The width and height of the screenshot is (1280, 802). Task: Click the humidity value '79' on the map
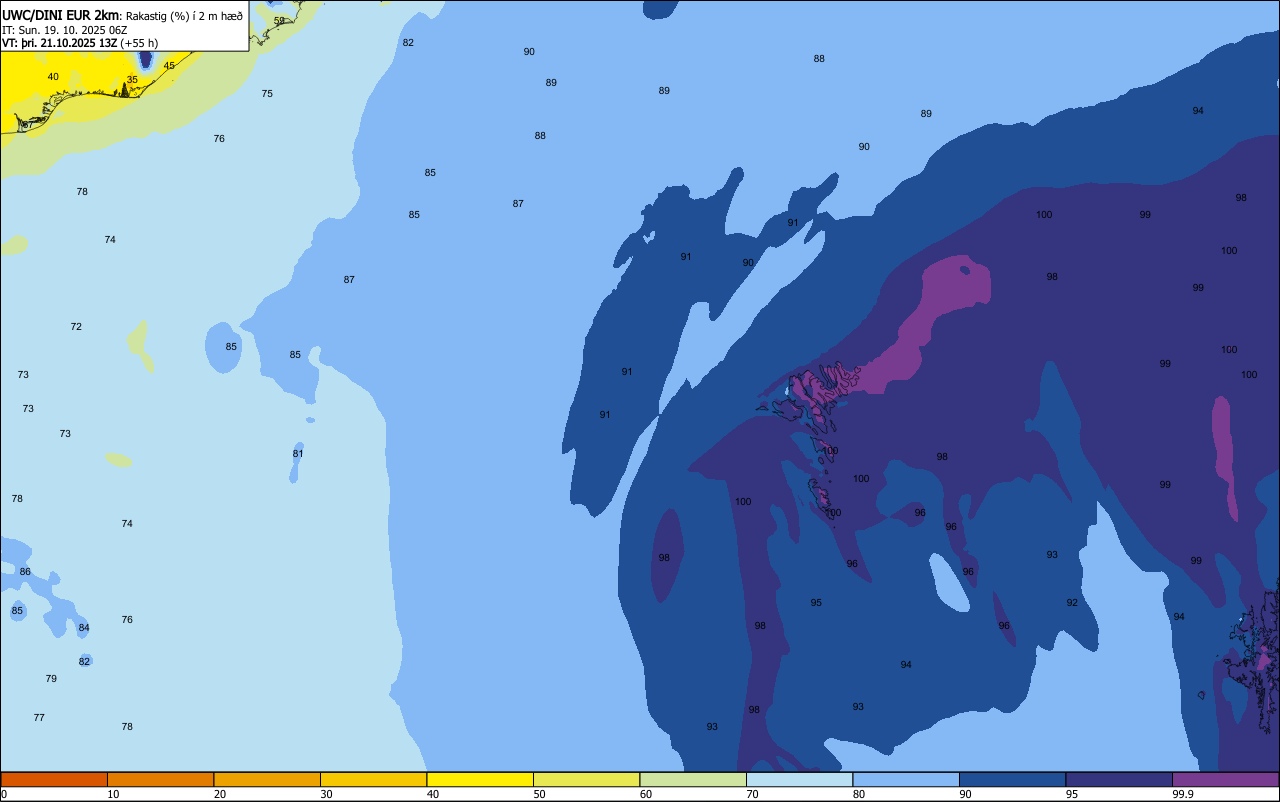point(51,679)
